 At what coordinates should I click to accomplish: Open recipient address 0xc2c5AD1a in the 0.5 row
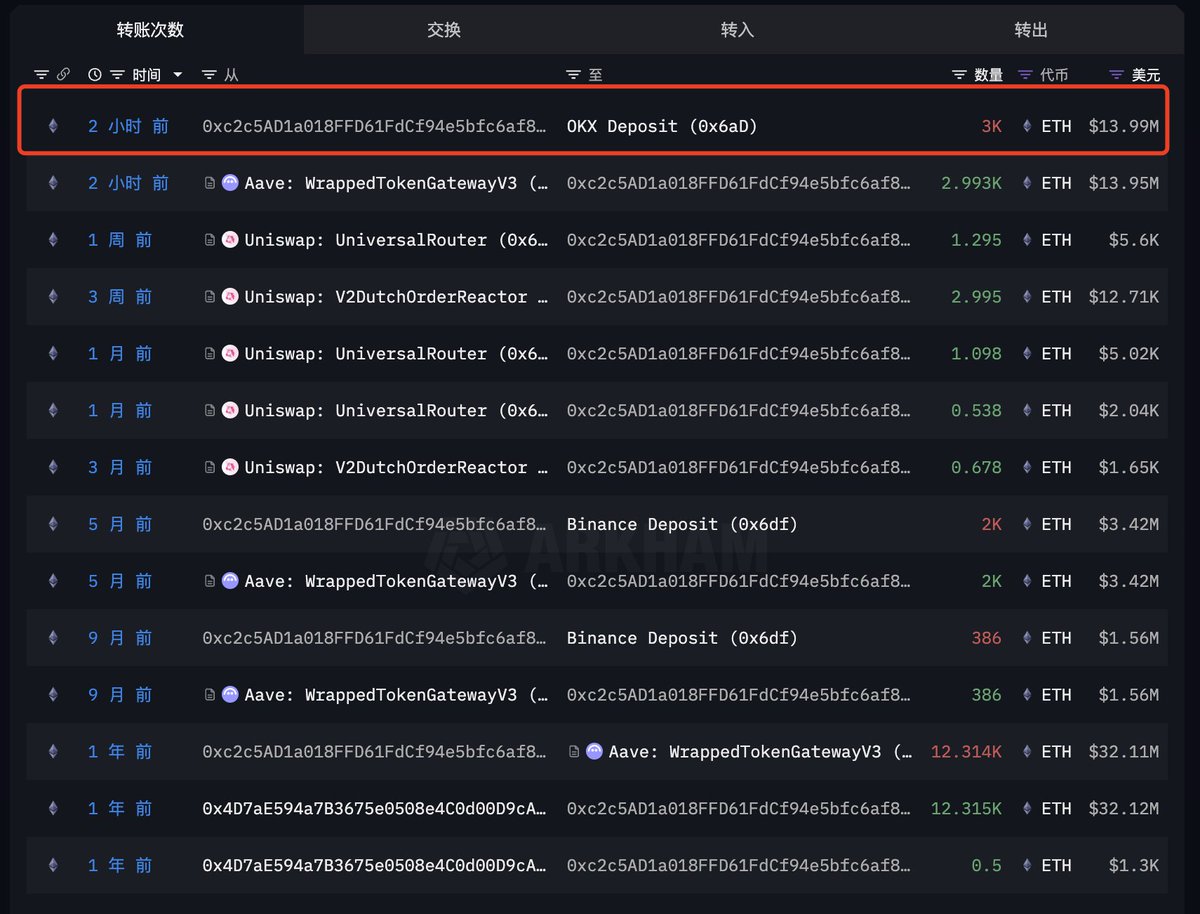pos(739,866)
